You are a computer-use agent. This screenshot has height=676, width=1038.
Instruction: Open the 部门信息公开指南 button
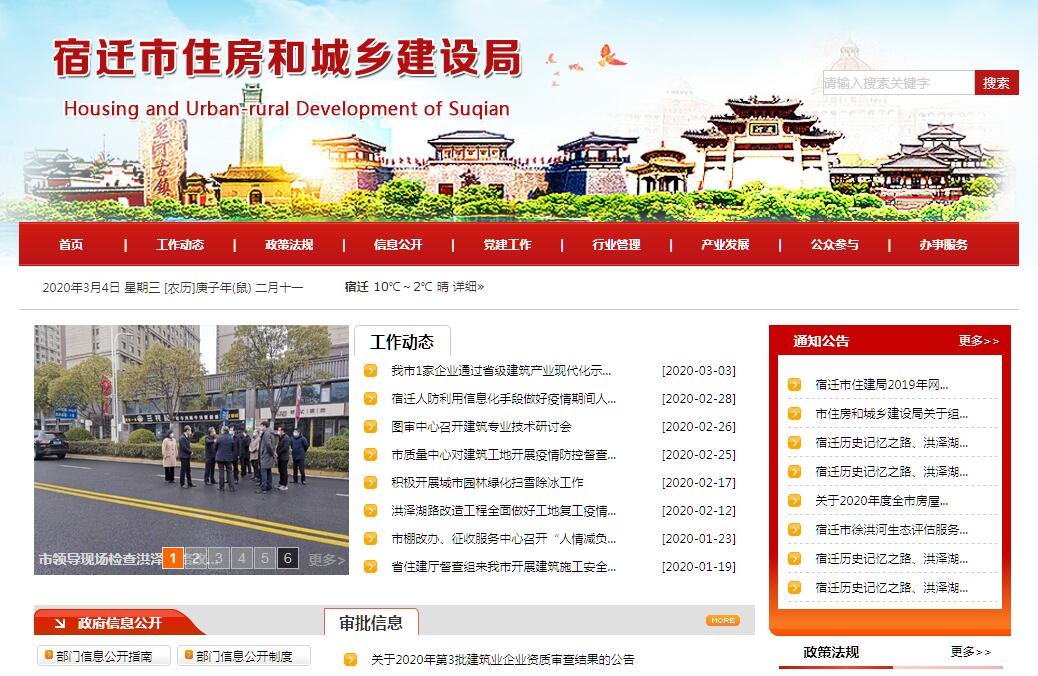(x=103, y=656)
